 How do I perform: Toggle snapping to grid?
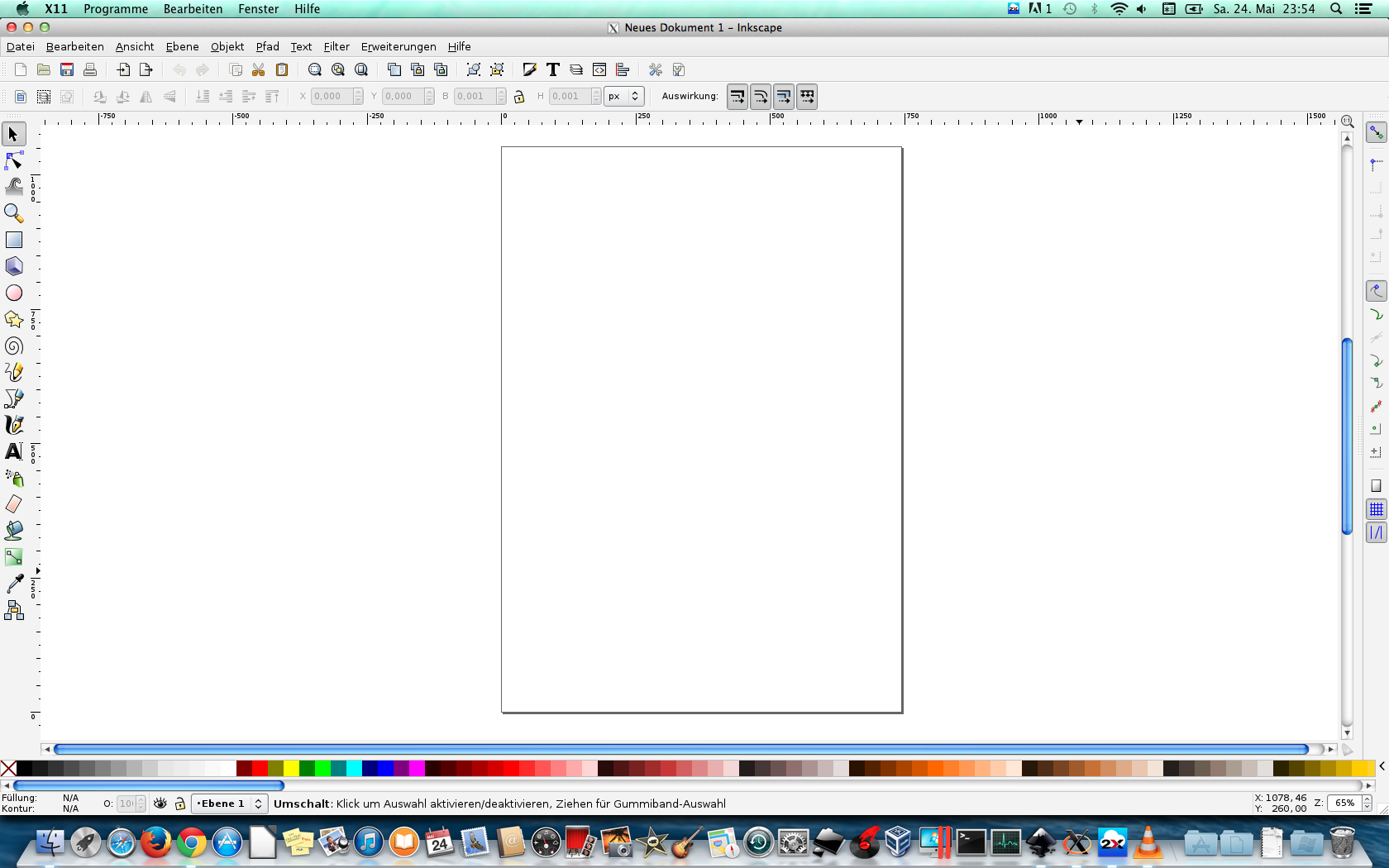click(1376, 509)
